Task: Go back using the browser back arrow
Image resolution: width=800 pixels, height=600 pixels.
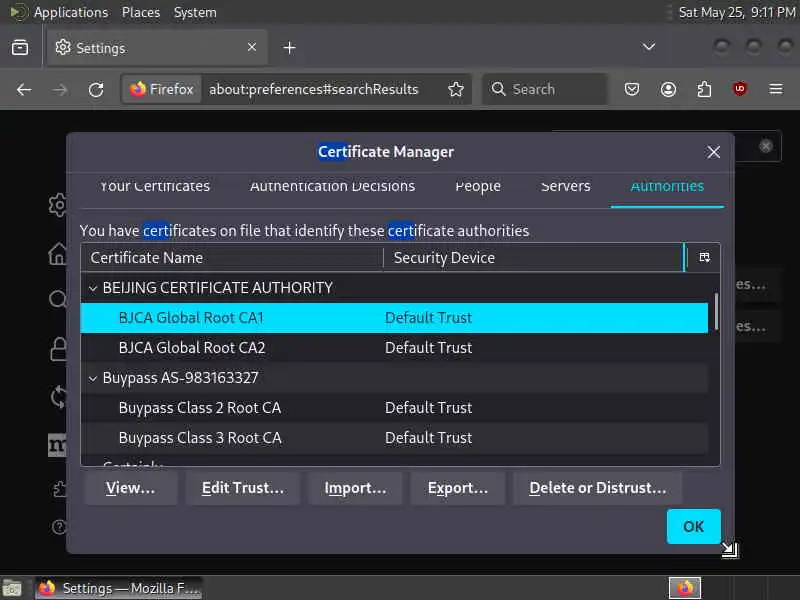Action: click(x=24, y=90)
